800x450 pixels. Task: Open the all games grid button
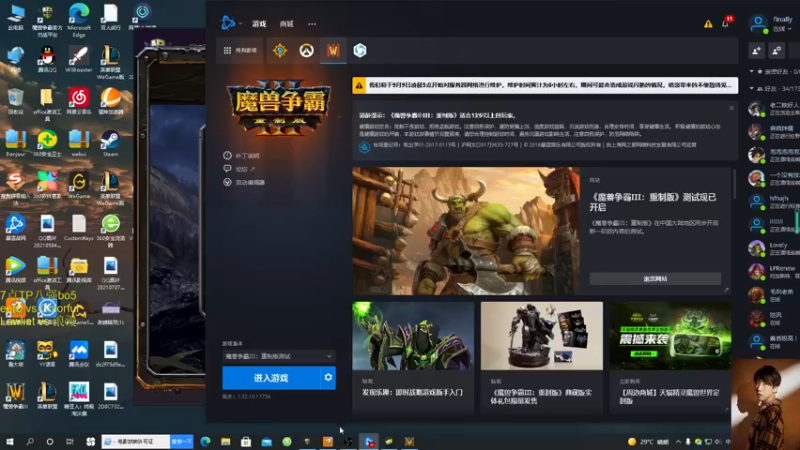[240, 50]
